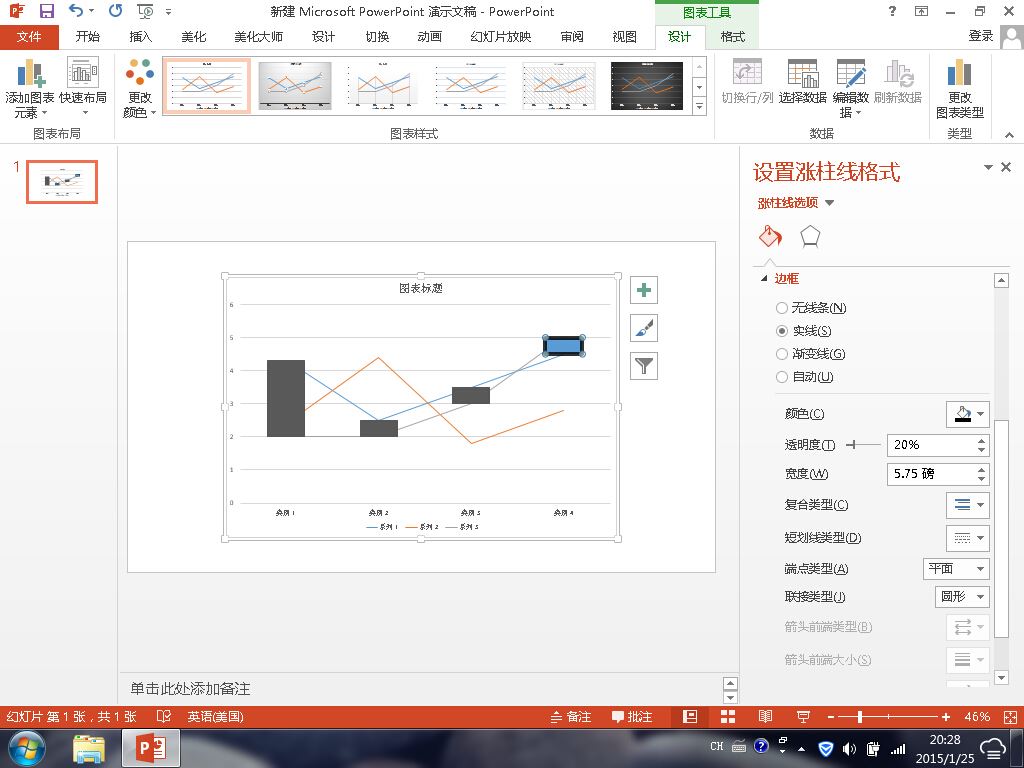Expand chart styles gallery More arrow
This screenshot has height=768, width=1024.
(x=699, y=106)
